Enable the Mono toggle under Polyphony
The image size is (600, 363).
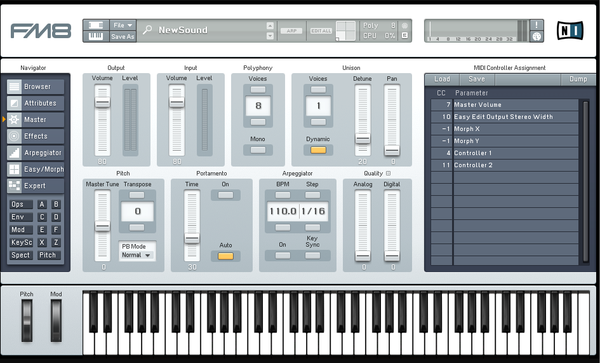pyautogui.click(x=258, y=150)
